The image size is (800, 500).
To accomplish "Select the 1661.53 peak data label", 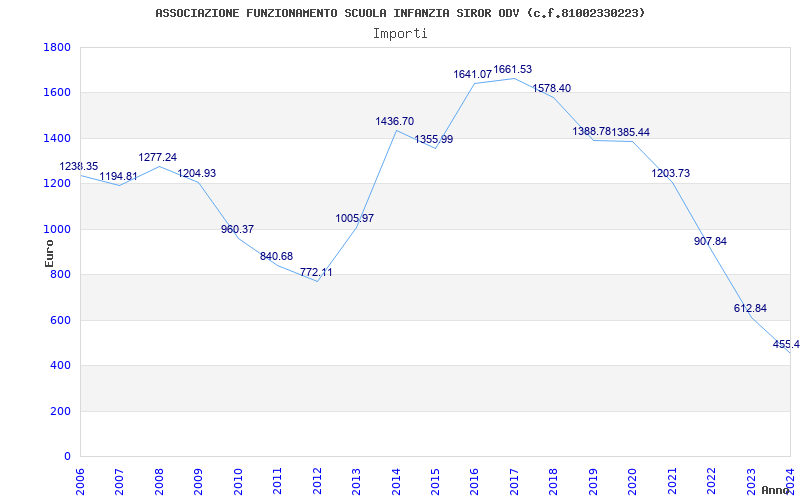I will (513, 69).
